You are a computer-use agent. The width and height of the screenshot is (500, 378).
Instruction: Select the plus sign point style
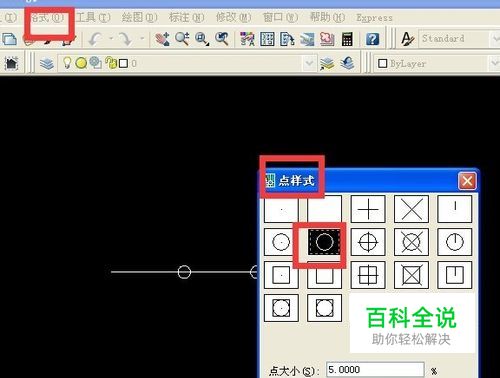point(368,209)
